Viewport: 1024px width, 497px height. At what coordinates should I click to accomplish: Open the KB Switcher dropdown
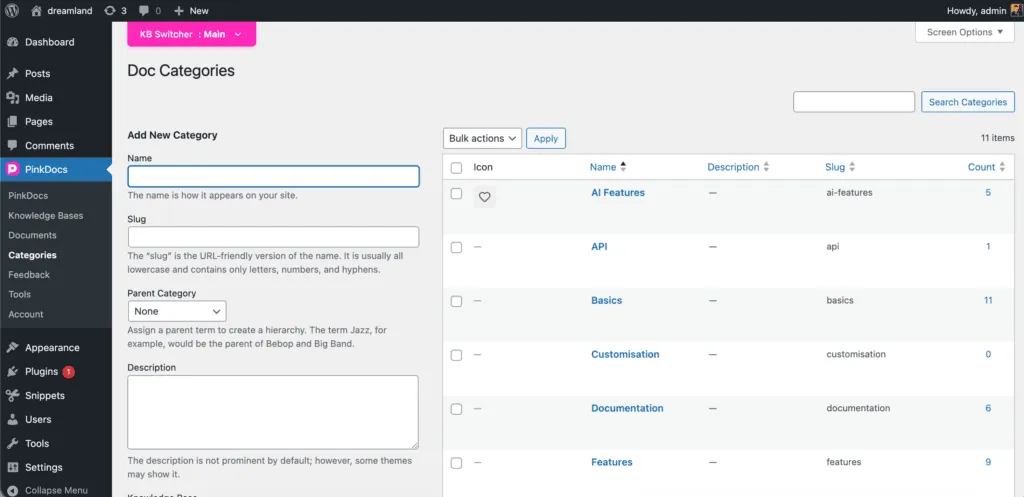(x=191, y=34)
